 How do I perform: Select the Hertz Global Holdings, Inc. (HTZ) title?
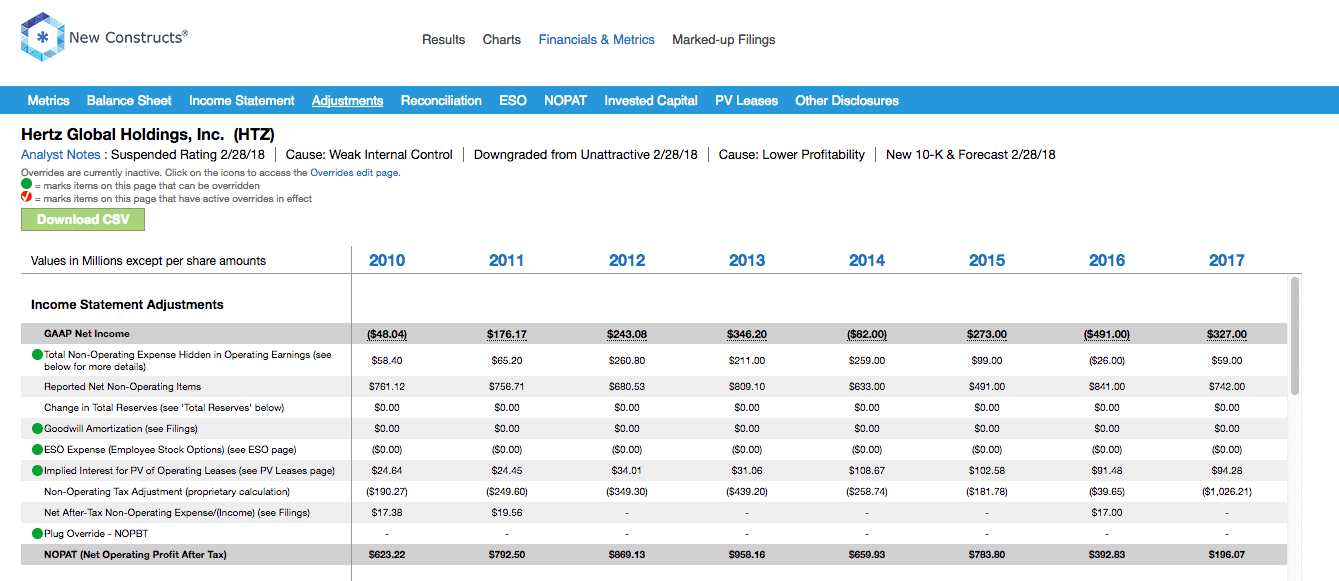[x=148, y=134]
